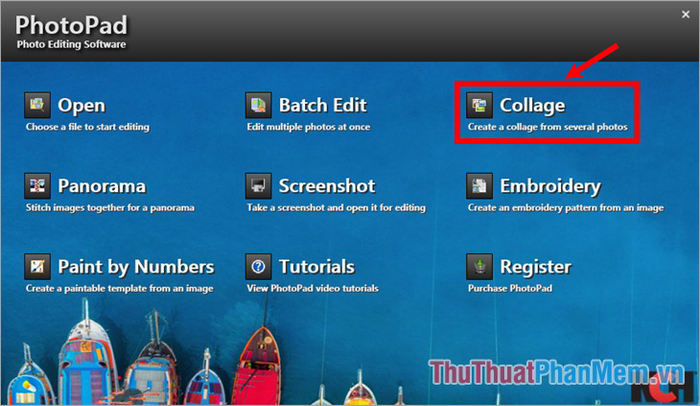
Task: Select the Batch Edit icon
Action: (x=258, y=105)
